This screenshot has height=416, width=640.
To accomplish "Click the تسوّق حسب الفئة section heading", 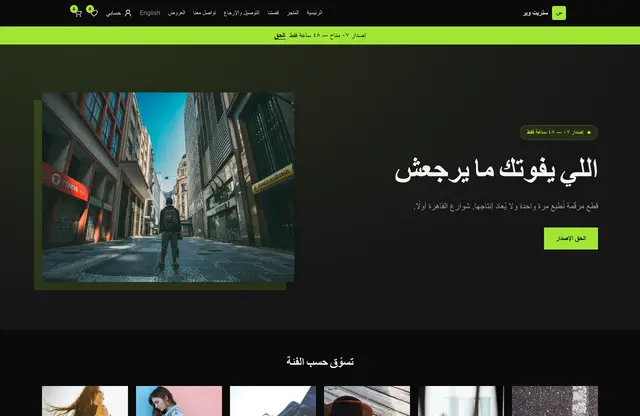I will pos(320,362).
